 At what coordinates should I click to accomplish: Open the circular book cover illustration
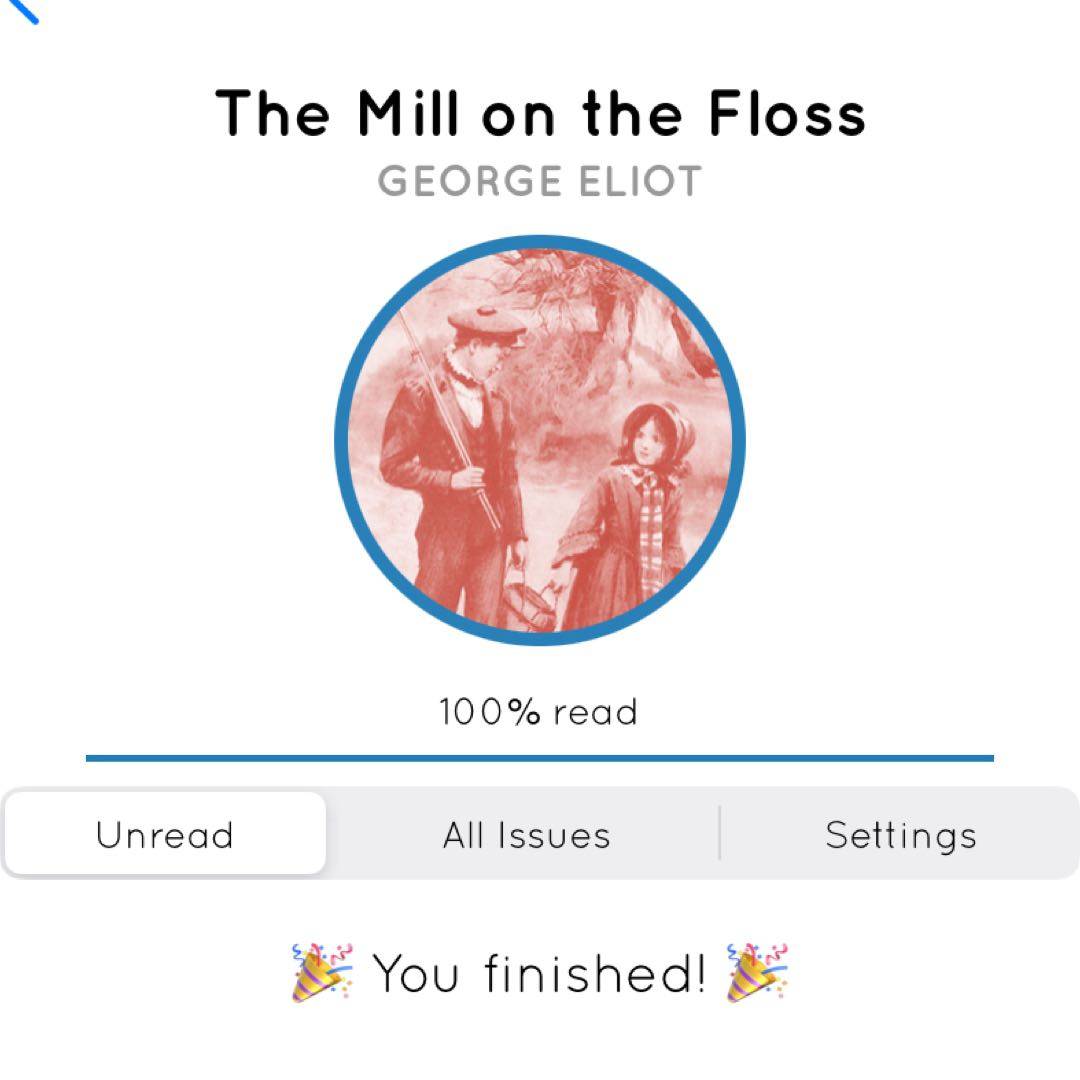[x=539, y=441]
